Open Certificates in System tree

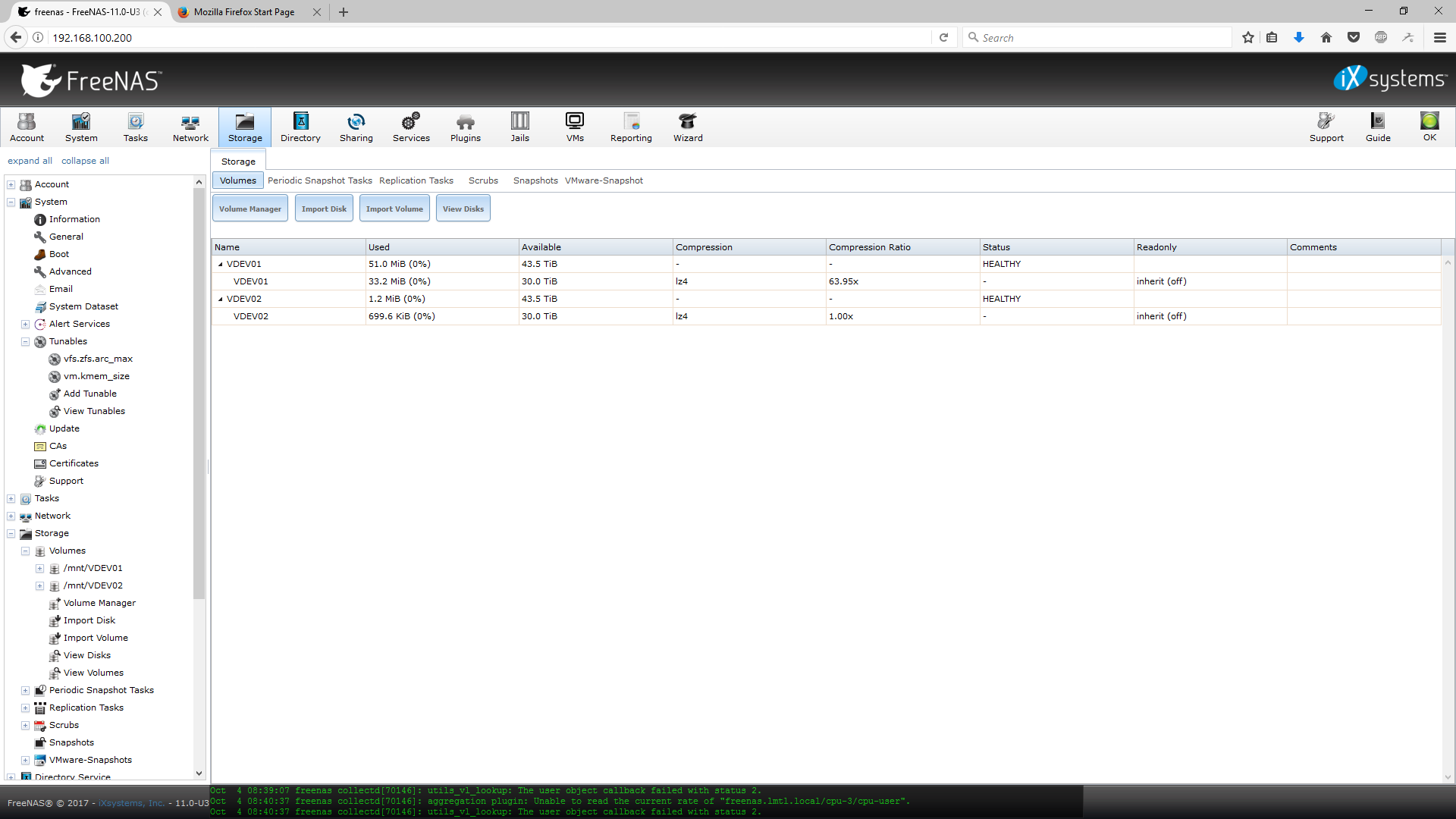click(74, 463)
